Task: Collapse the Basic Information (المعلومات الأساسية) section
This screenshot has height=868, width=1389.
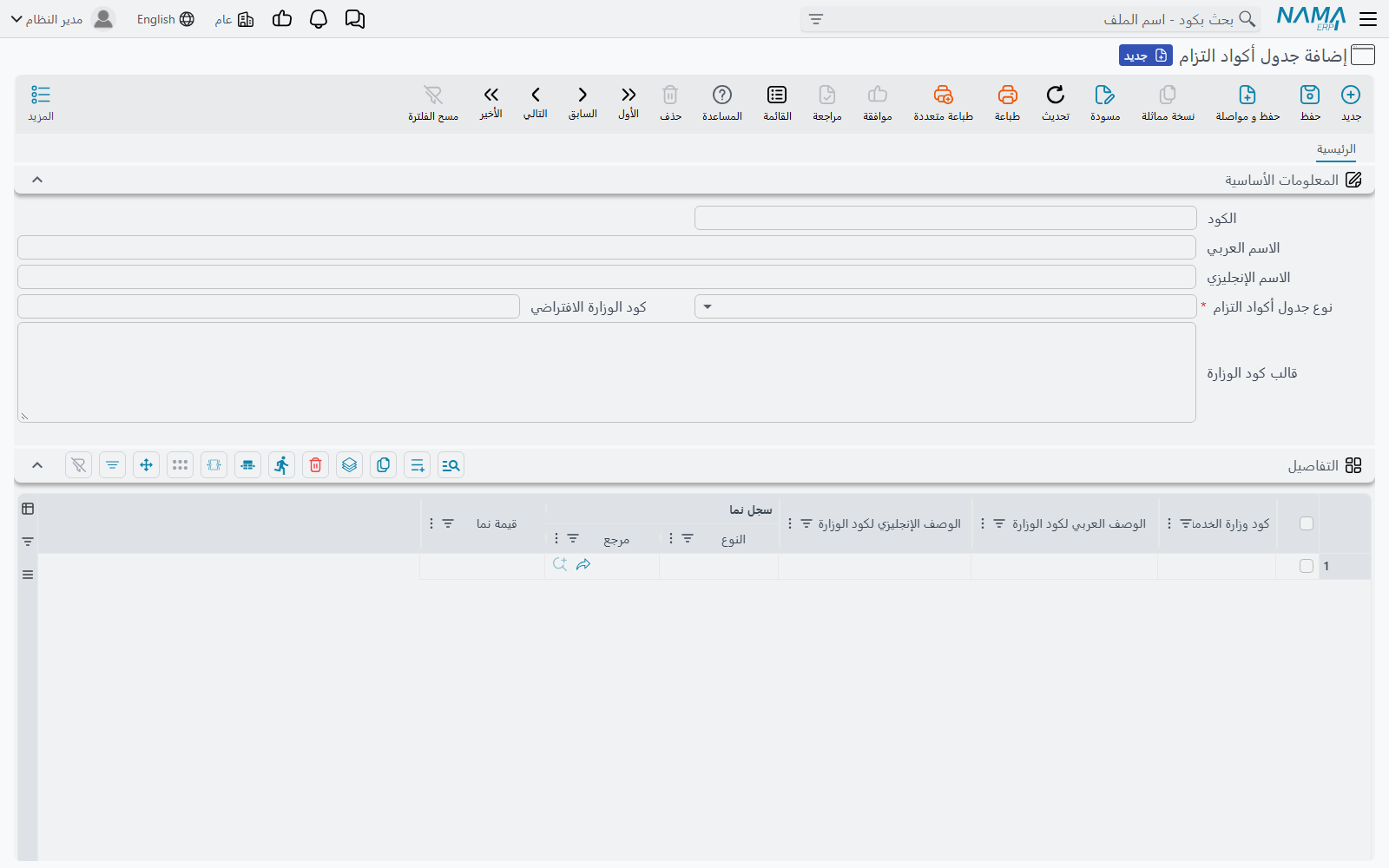Action: click(x=37, y=180)
